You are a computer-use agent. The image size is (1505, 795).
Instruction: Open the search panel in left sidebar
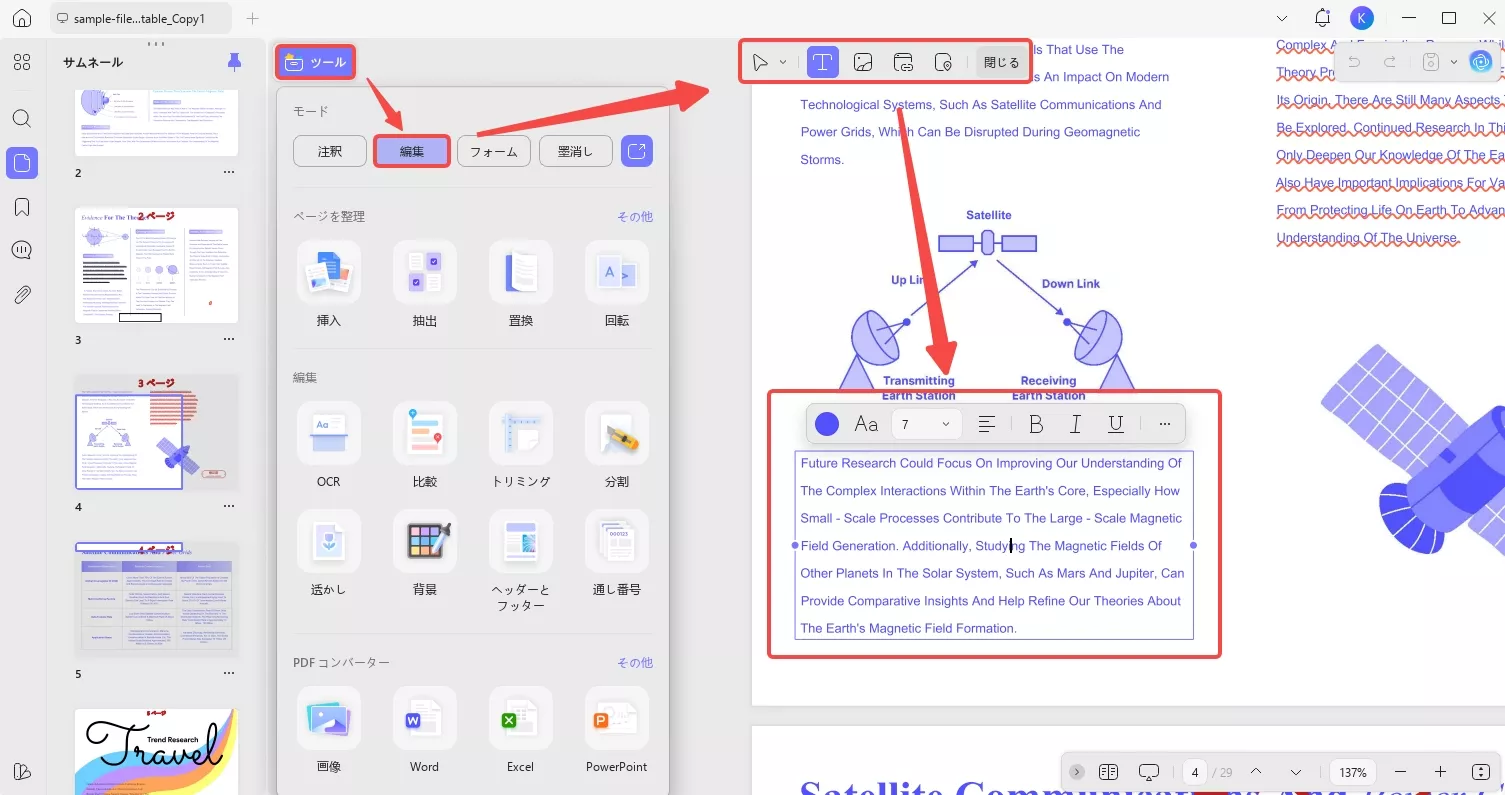[x=22, y=118]
